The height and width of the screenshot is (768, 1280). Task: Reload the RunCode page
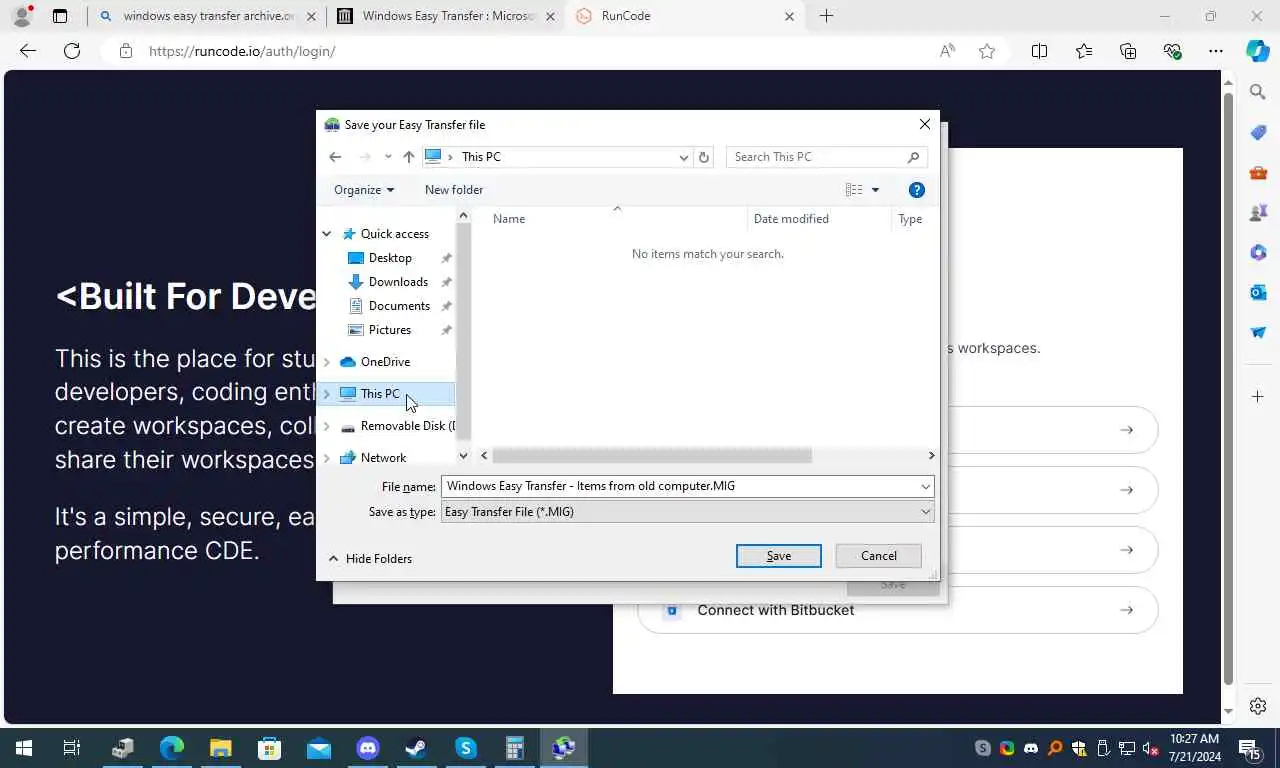(x=72, y=51)
